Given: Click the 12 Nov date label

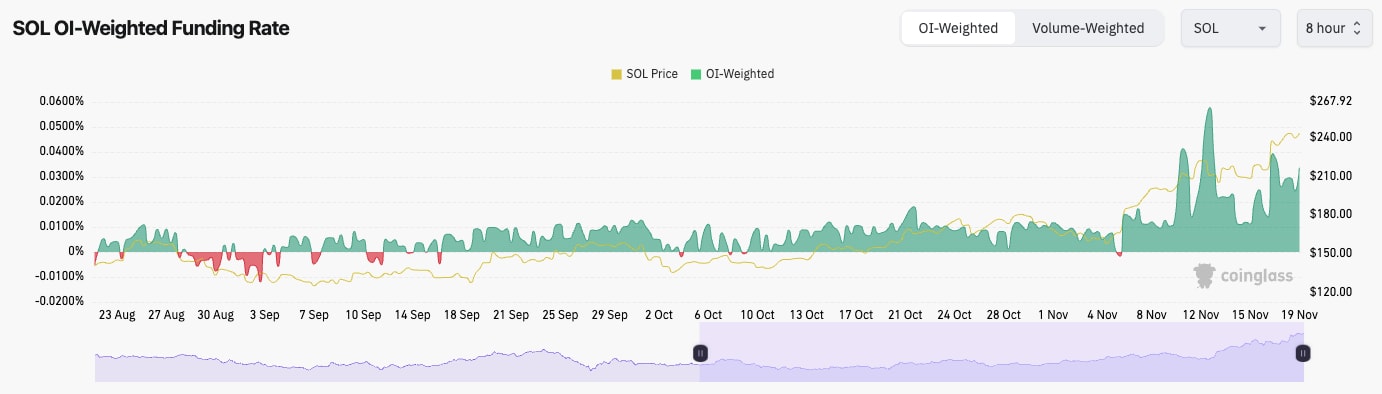Looking at the screenshot, I should [1200, 314].
